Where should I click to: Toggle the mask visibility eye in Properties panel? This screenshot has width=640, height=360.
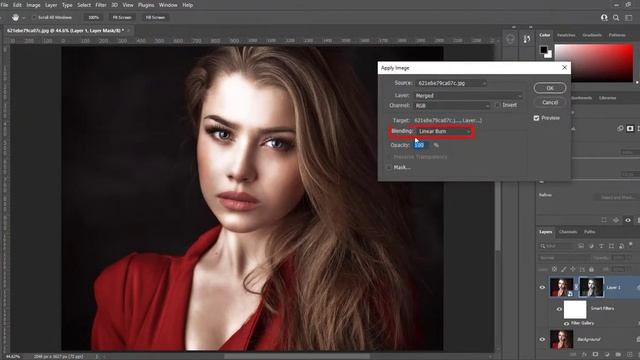pos(628,220)
